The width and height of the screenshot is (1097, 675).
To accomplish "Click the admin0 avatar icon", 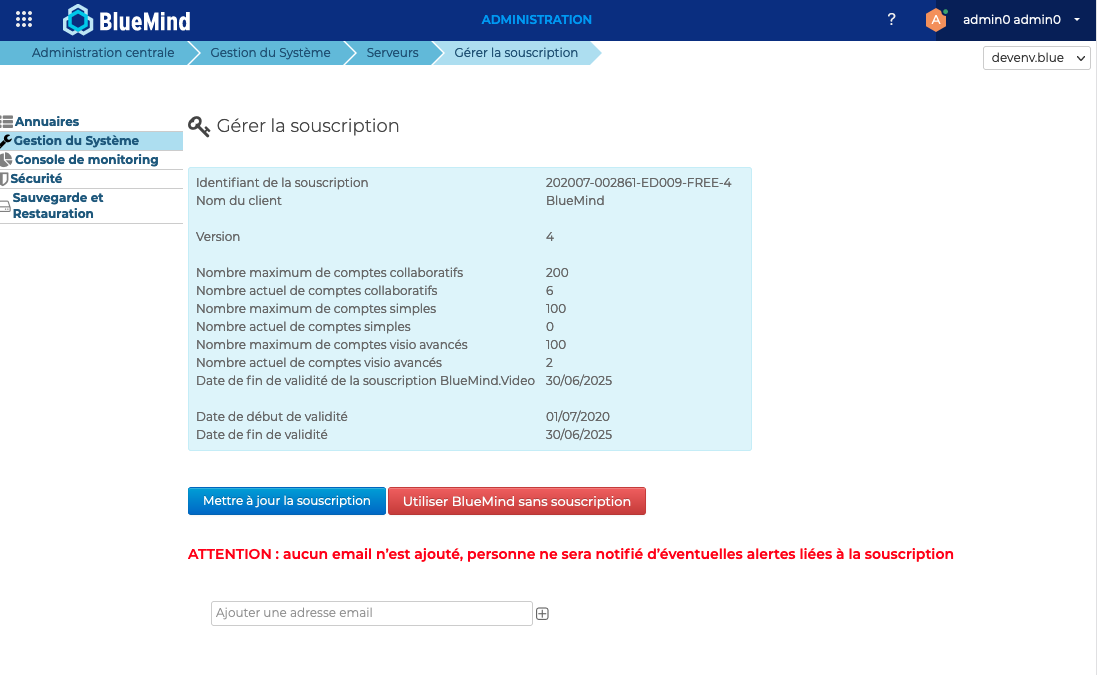I will click(x=935, y=20).
